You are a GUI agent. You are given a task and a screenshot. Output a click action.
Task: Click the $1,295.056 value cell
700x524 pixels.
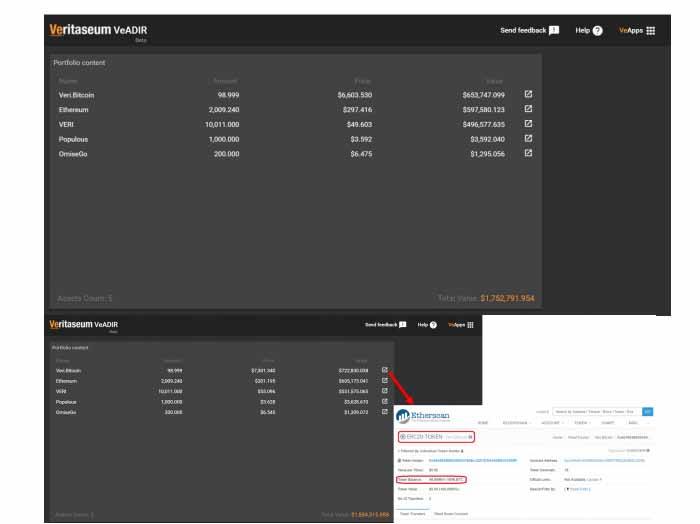488,154
